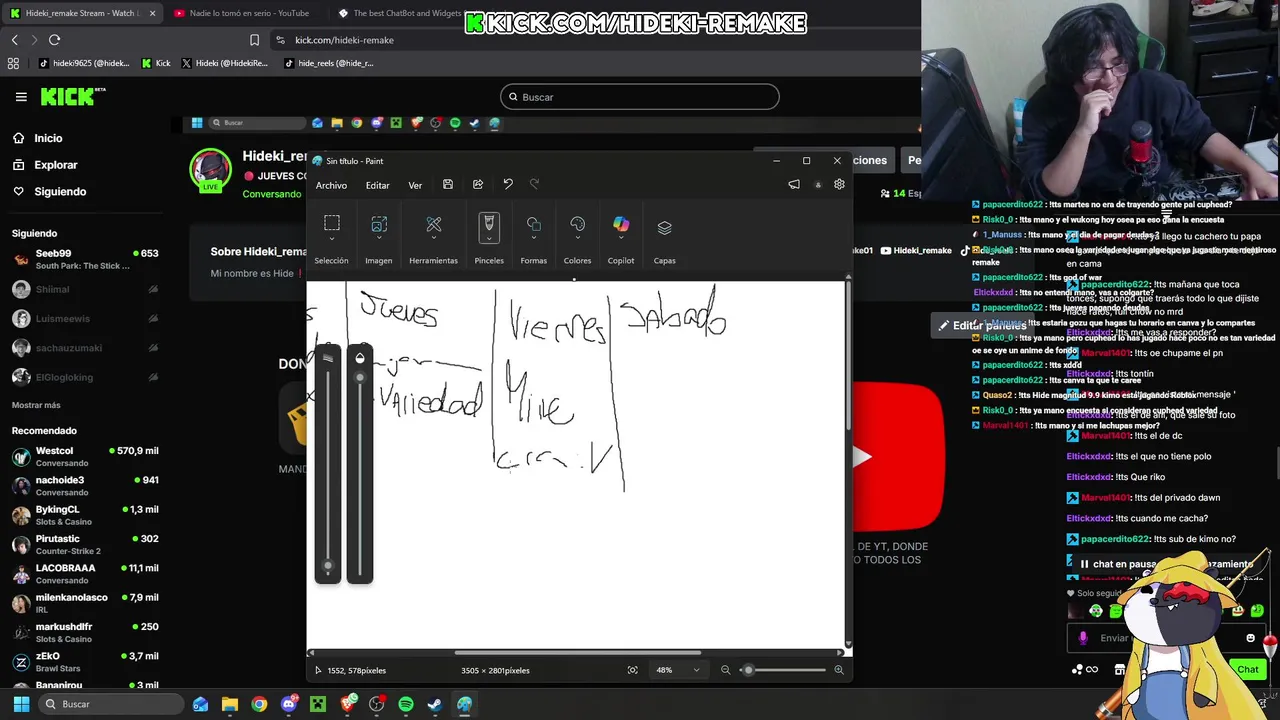Click the Paint account profile icon

[x=818, y=185]
